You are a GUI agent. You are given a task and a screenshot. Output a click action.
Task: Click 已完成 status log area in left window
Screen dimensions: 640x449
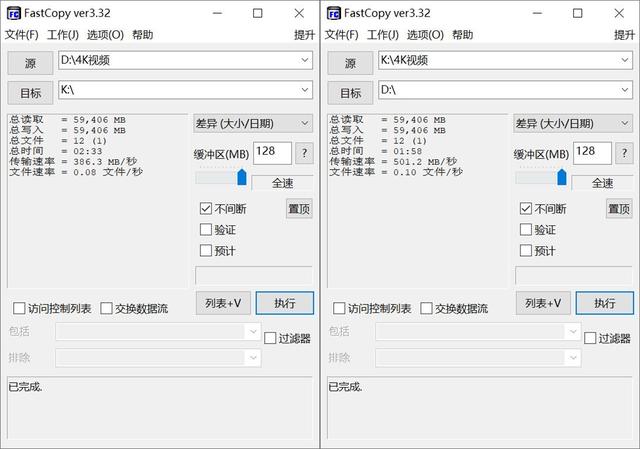pos(160,408)
